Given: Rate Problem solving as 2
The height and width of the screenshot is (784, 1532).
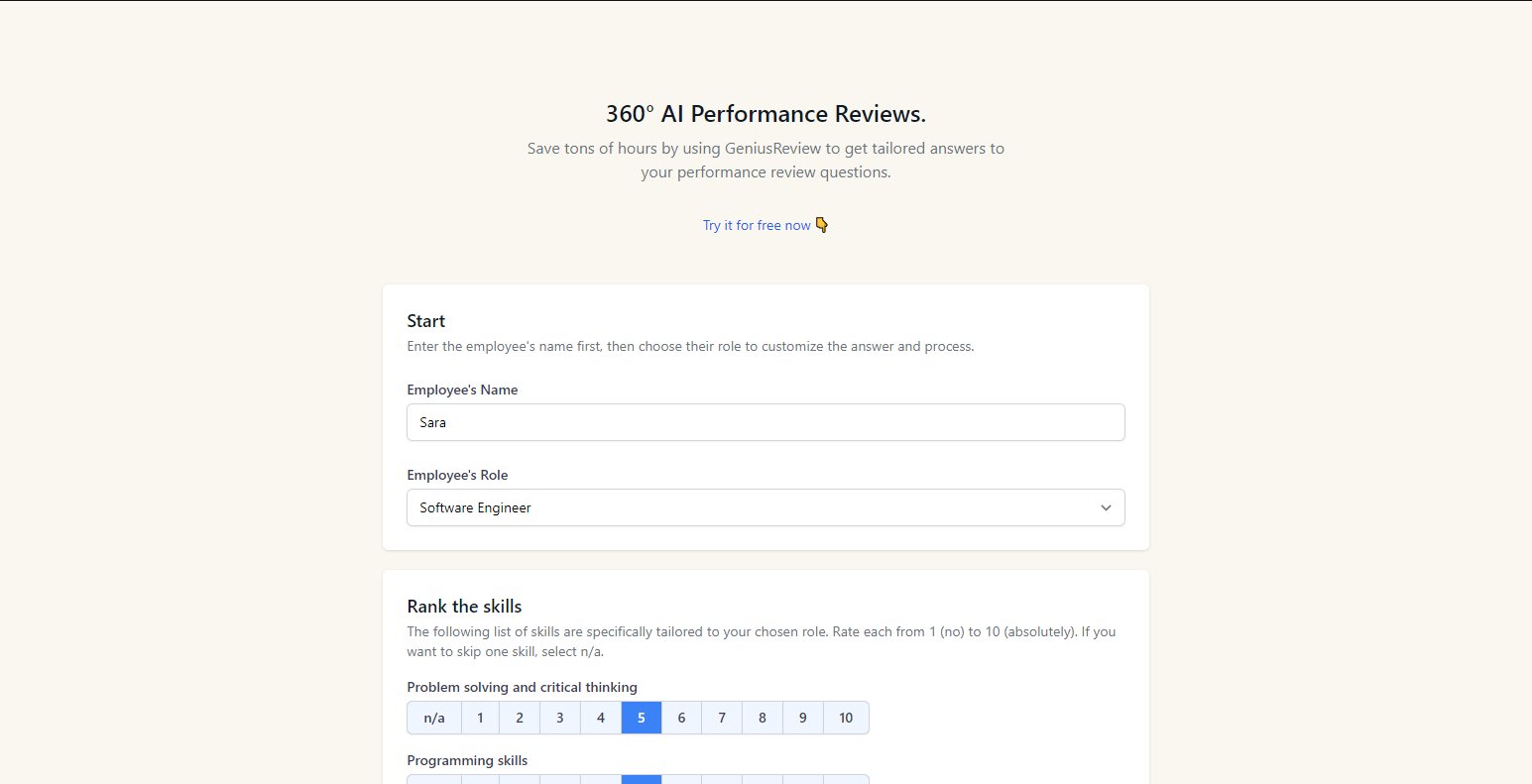Looking at the screenshot, I should [x=520, y=718].
